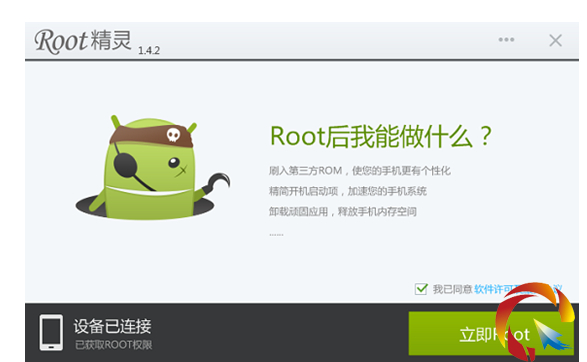Click the Root后我能做什么？ heading
587x362 pixels.
[381, 136]
